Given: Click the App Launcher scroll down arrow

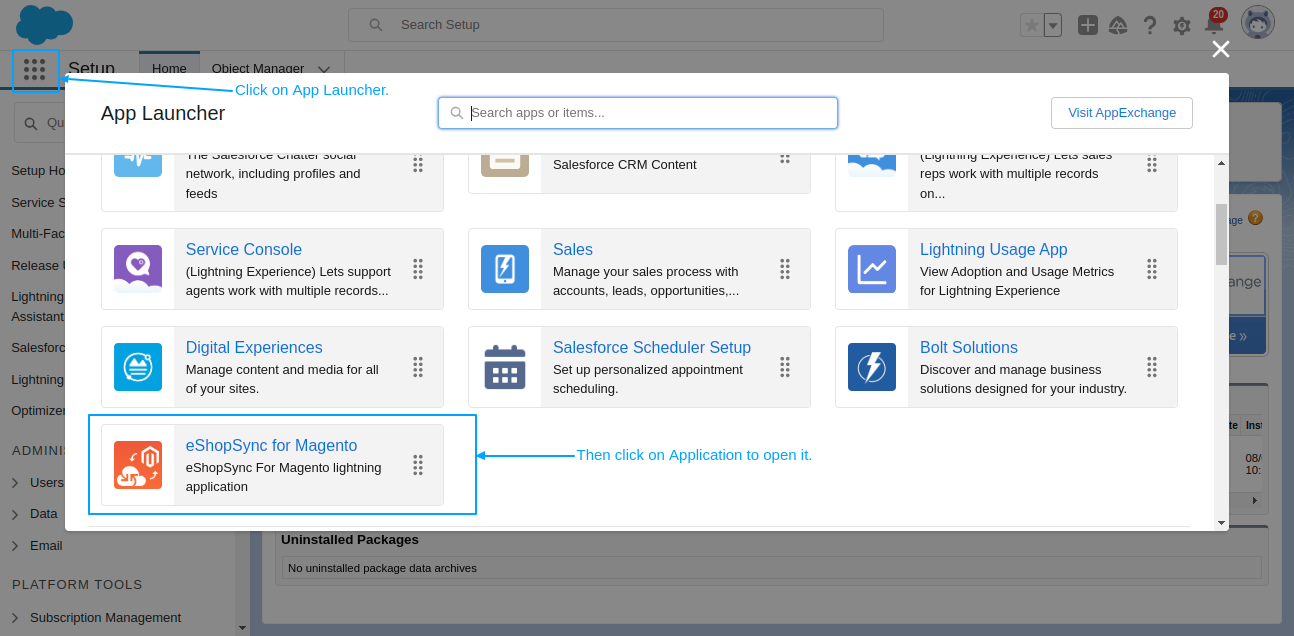Looking at the screenshot, I should (x=1221, y=523).
